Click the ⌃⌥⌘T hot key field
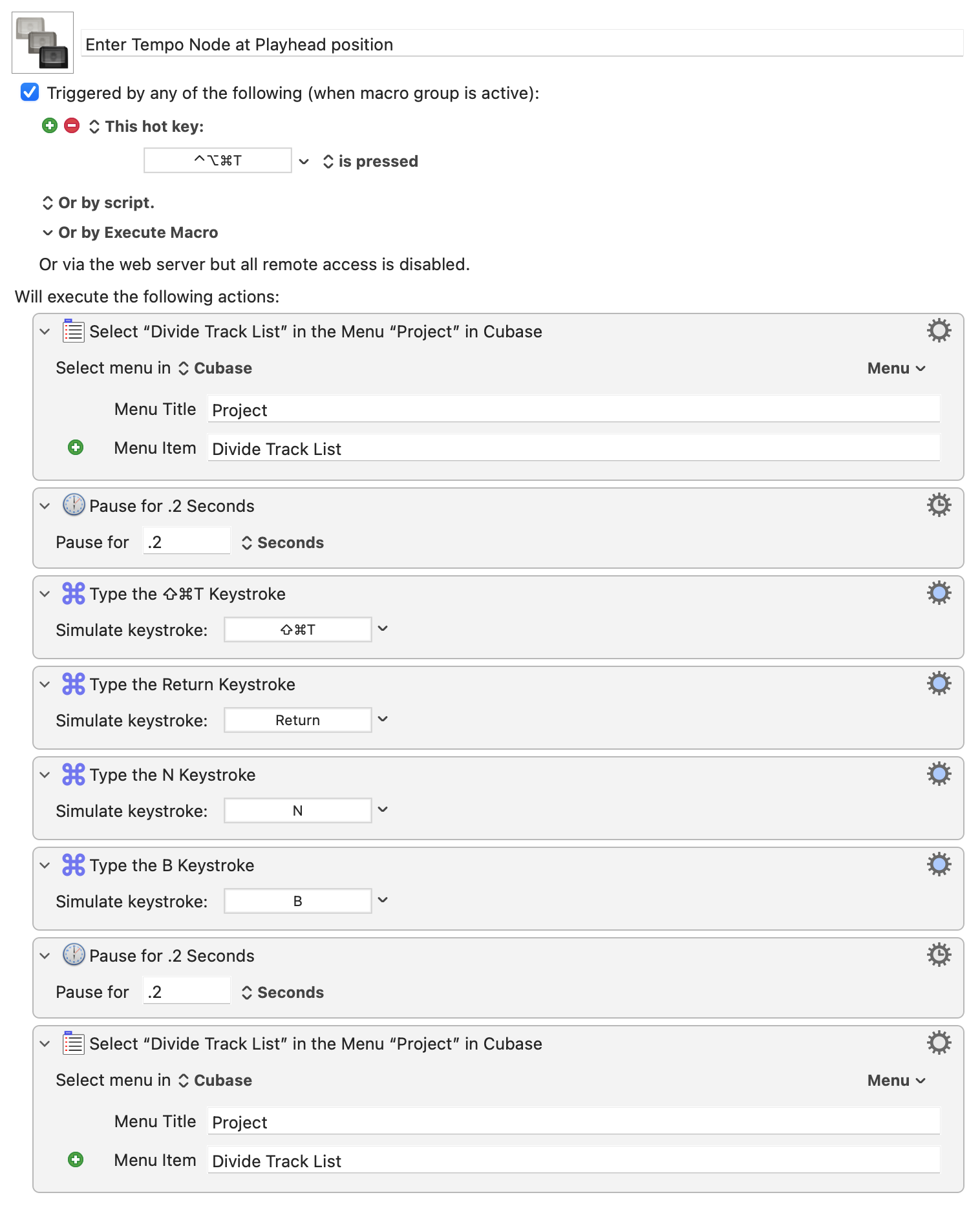980x1206 pixels. click(218, 161)
